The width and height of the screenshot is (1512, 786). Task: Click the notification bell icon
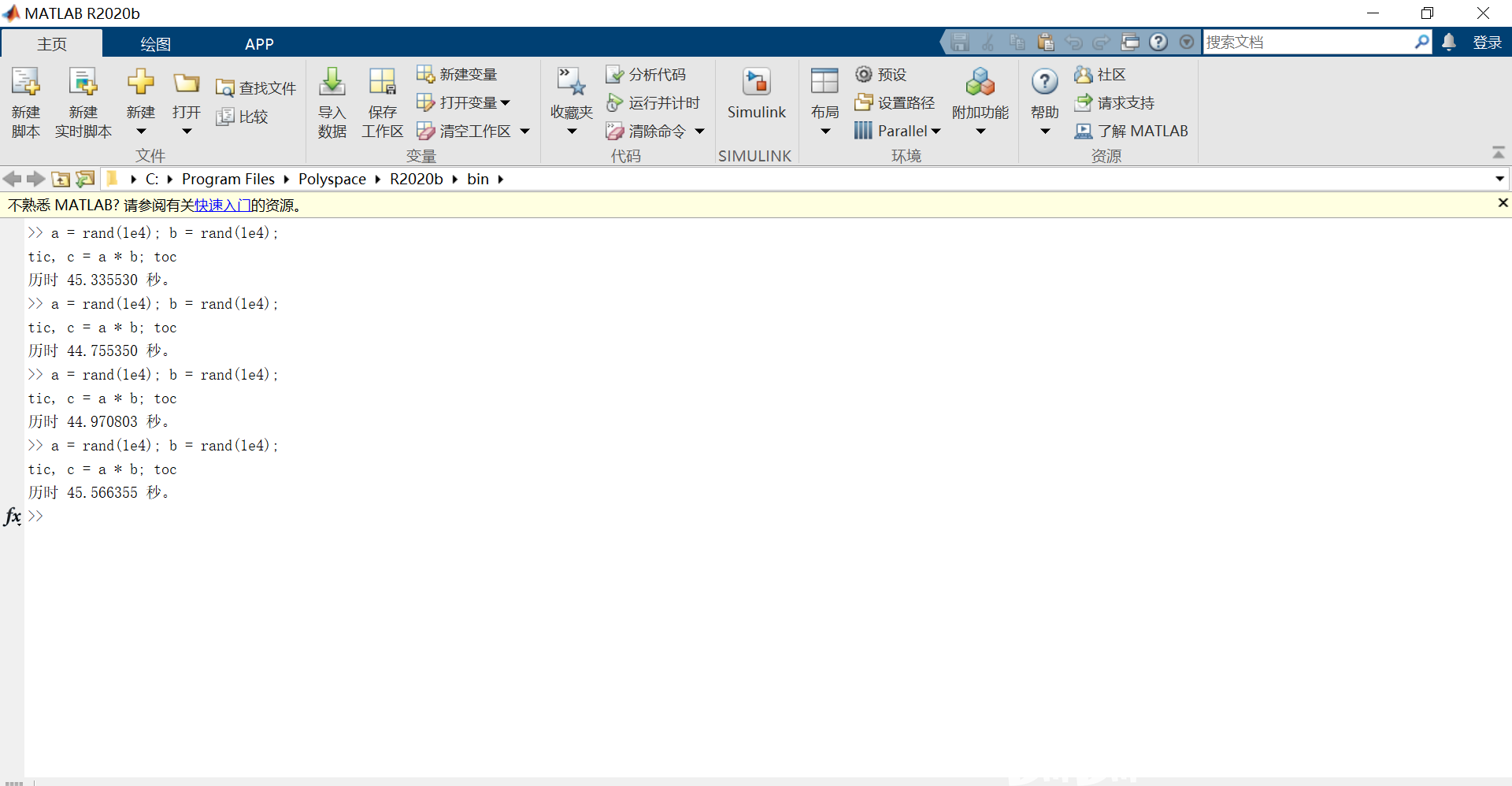pos(1449,42)
